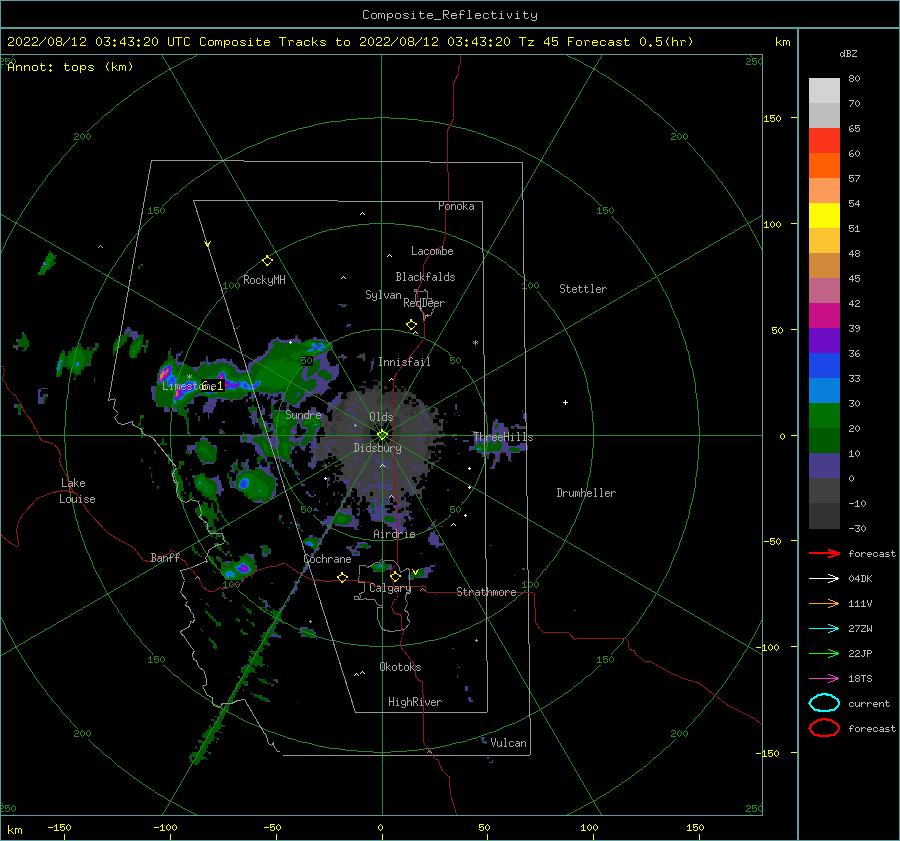Click the yellow storm track label 61
The width and height of the screenshot is (900, 841).
(212, 386)
